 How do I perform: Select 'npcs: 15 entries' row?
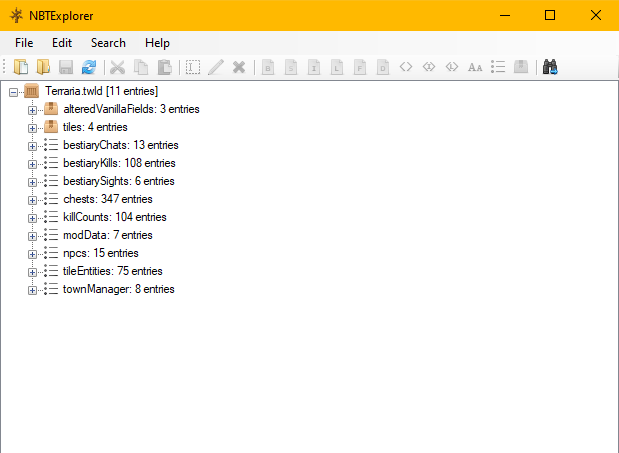101,253
